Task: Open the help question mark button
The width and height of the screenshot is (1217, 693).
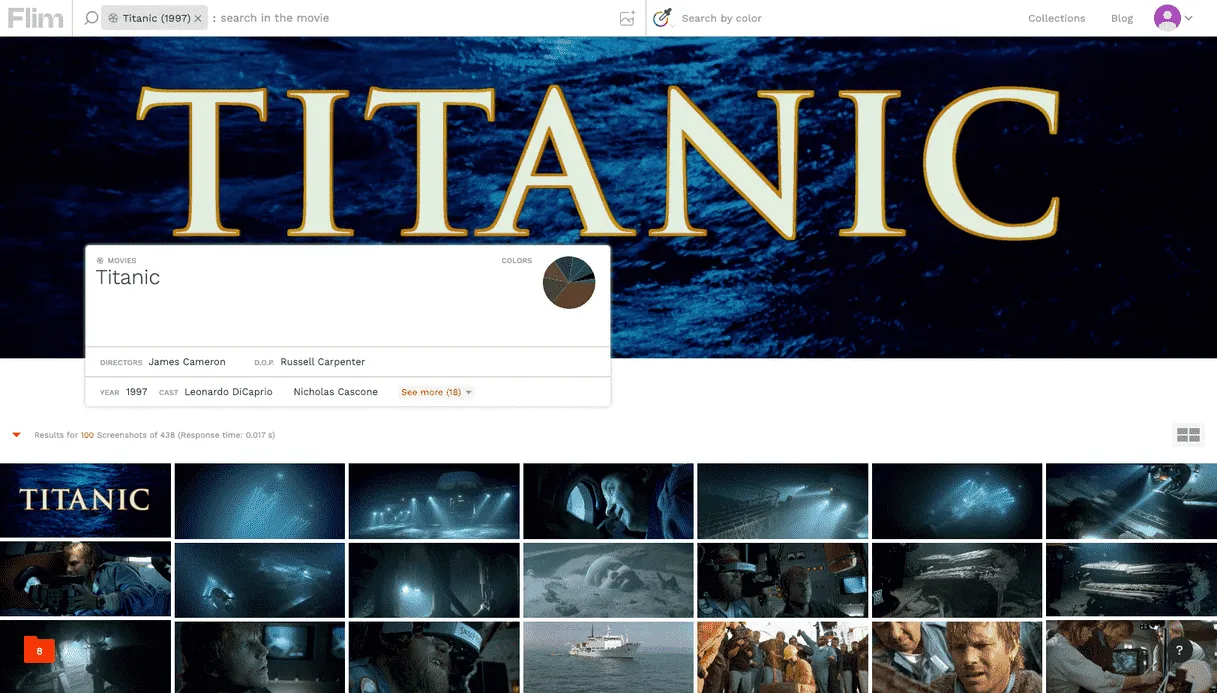Action: 1179,650
